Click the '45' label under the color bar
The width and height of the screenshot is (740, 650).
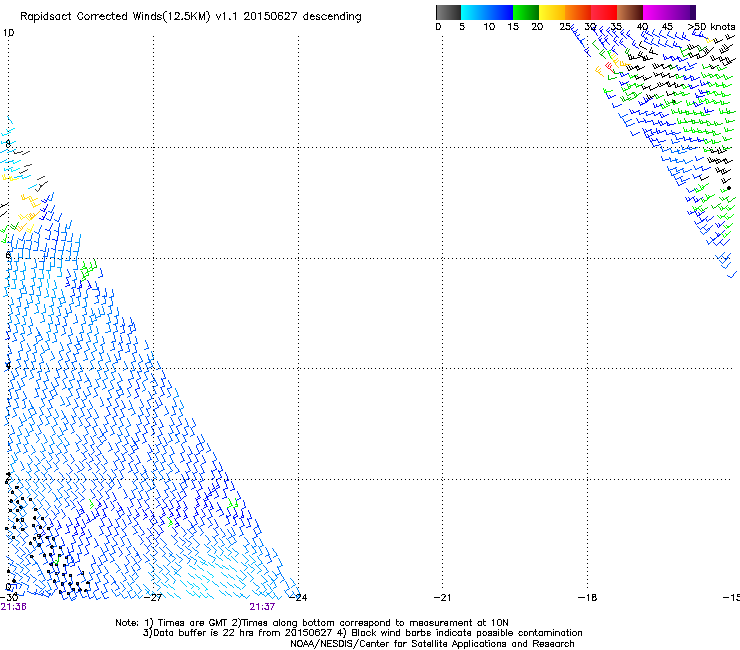(x=667, y=26)
